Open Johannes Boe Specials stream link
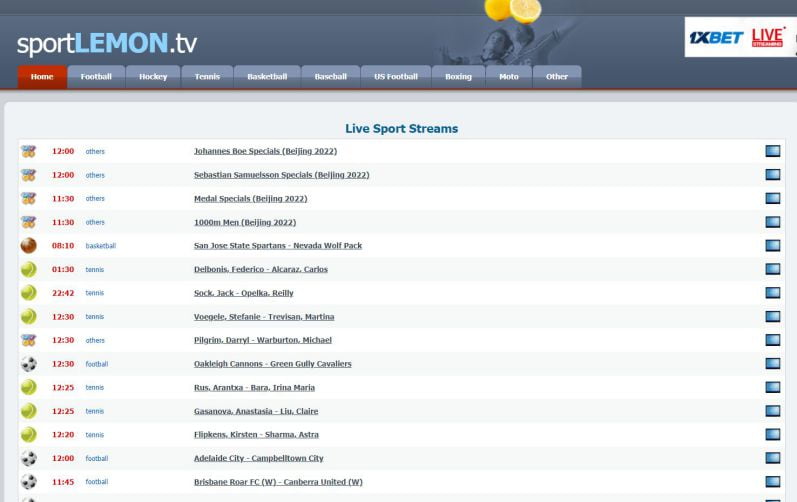 click(x=265, y=151)
